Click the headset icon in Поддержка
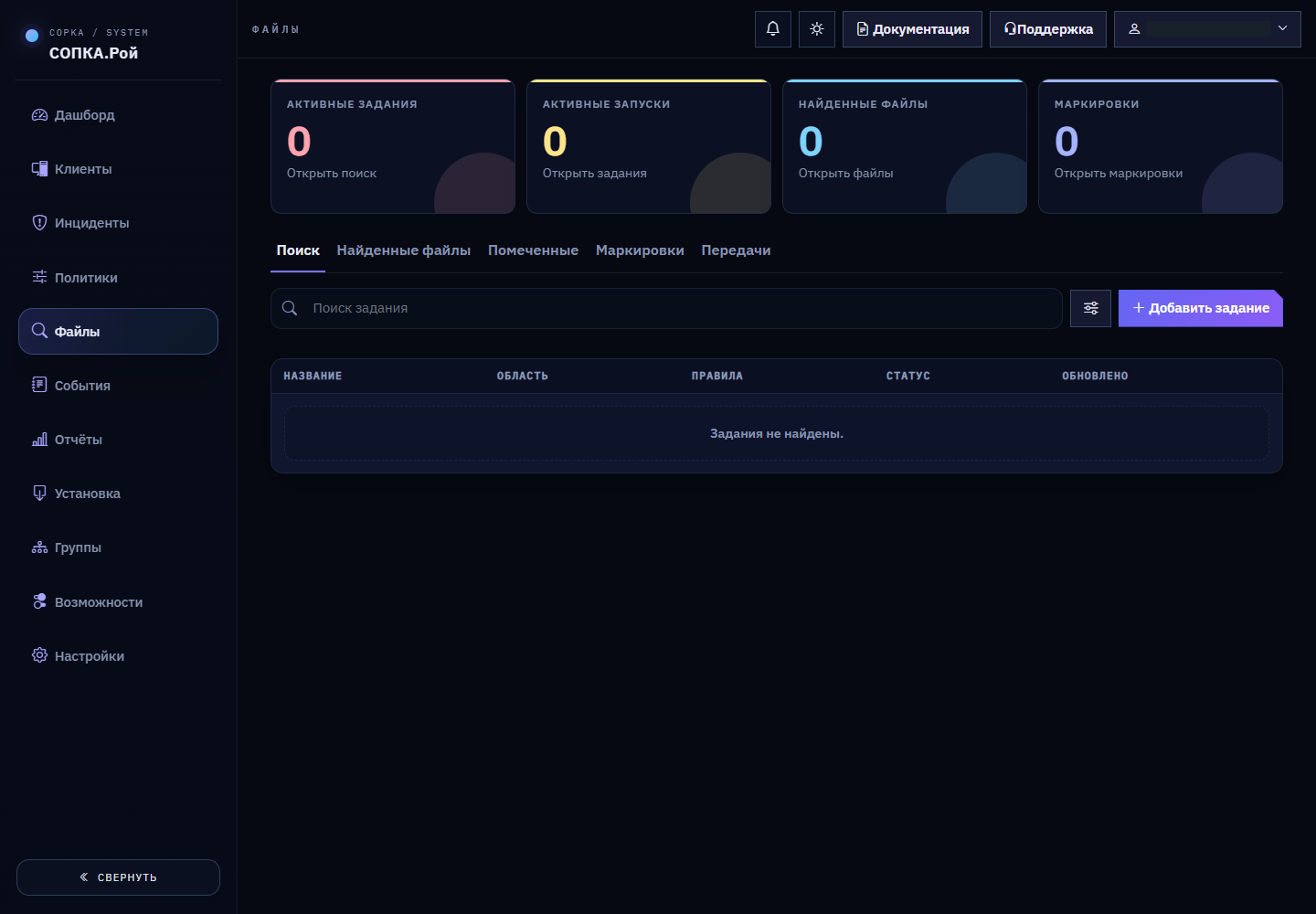 1010,29
